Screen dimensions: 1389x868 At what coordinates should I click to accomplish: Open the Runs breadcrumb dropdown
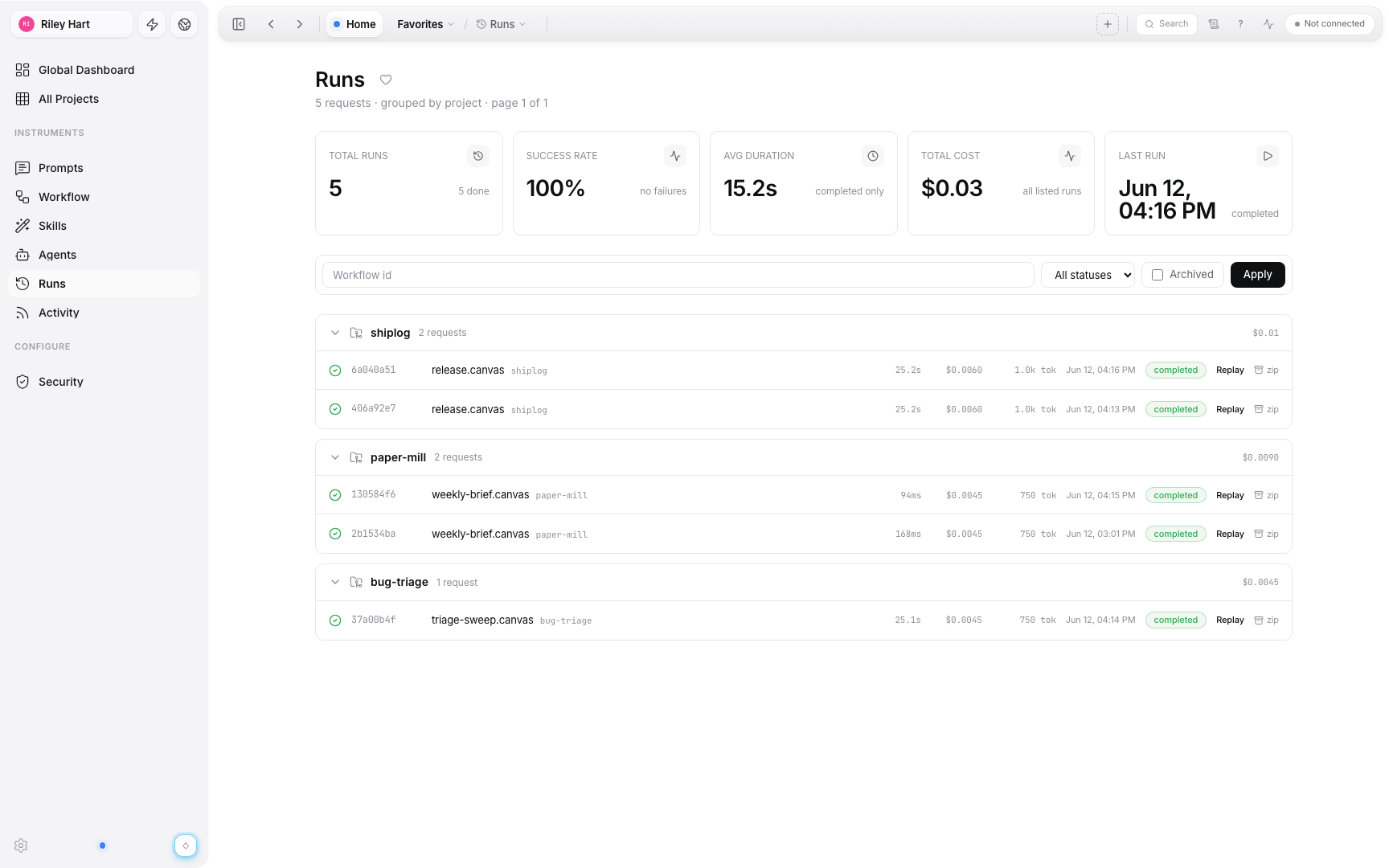tap(502, 24)
